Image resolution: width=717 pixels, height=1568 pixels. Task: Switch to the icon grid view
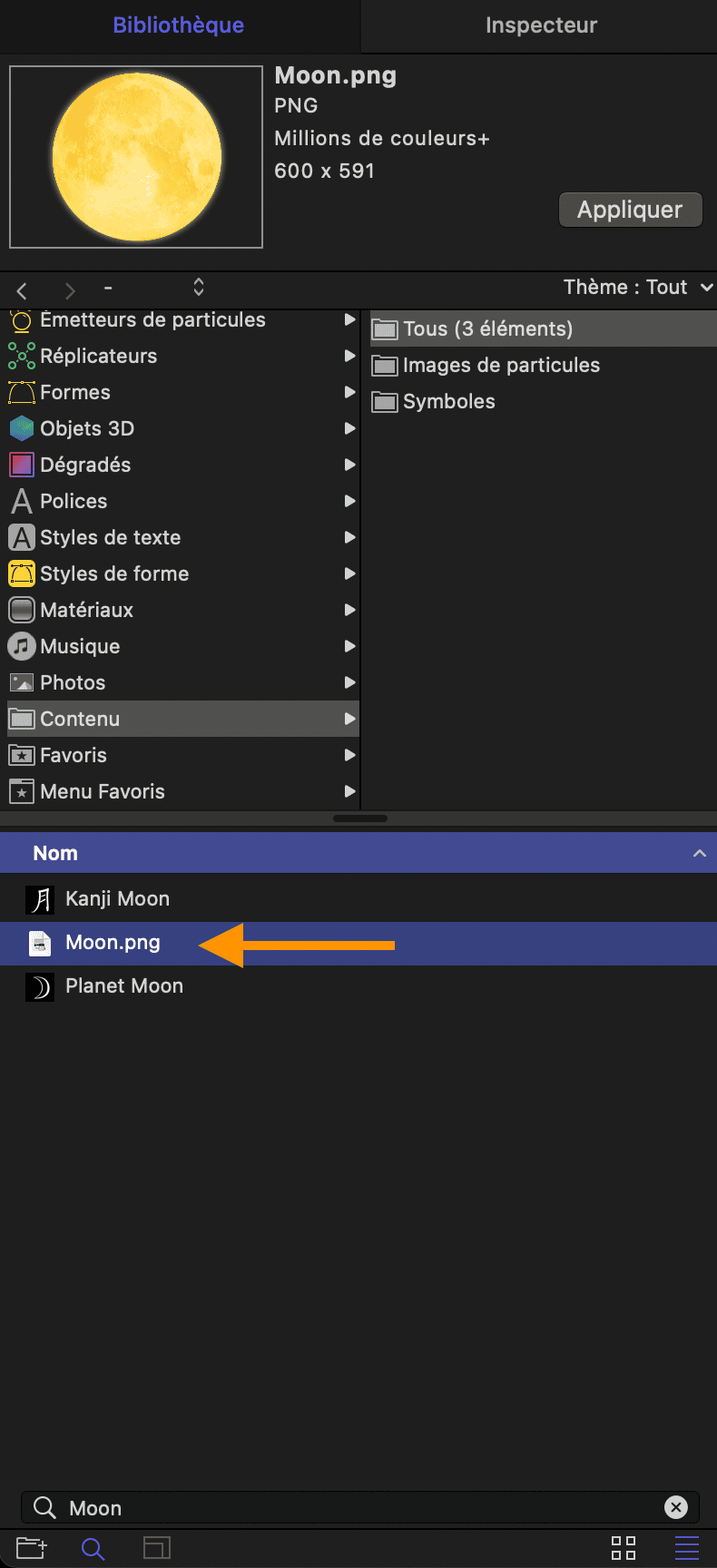coord(624,1547)
